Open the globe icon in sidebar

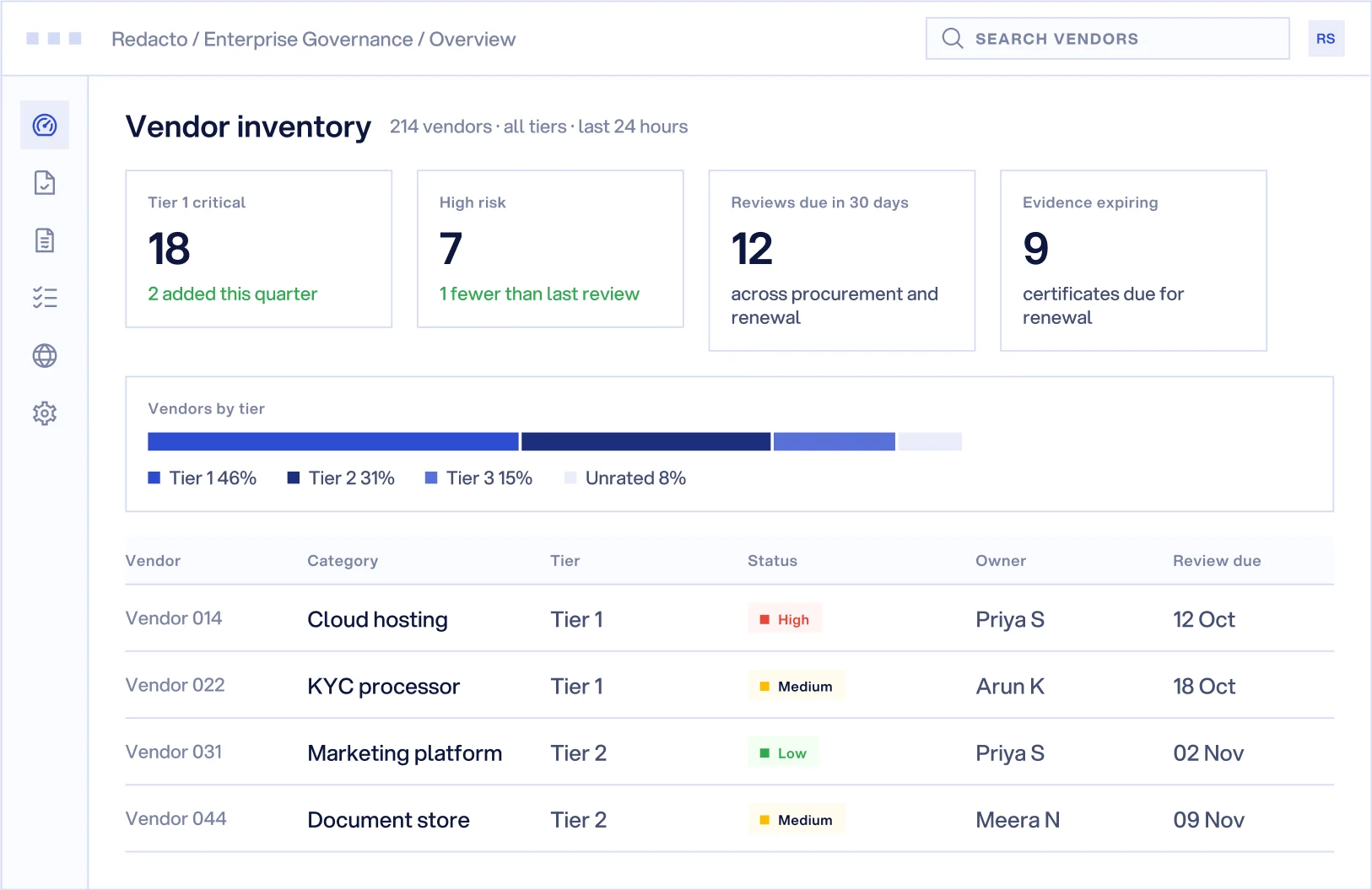45,356
